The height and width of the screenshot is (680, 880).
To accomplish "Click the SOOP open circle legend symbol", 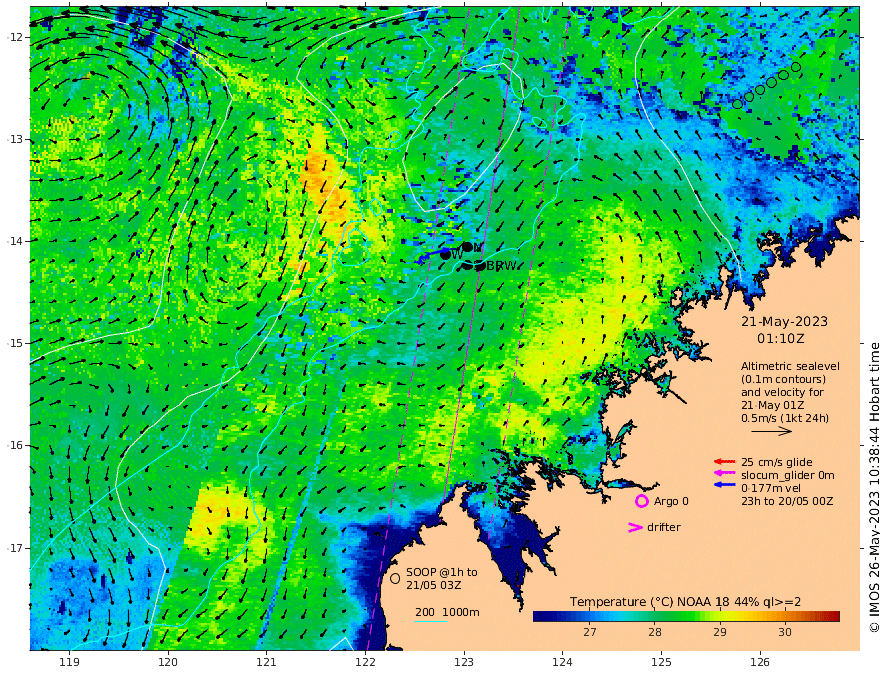I will (395, 578).
